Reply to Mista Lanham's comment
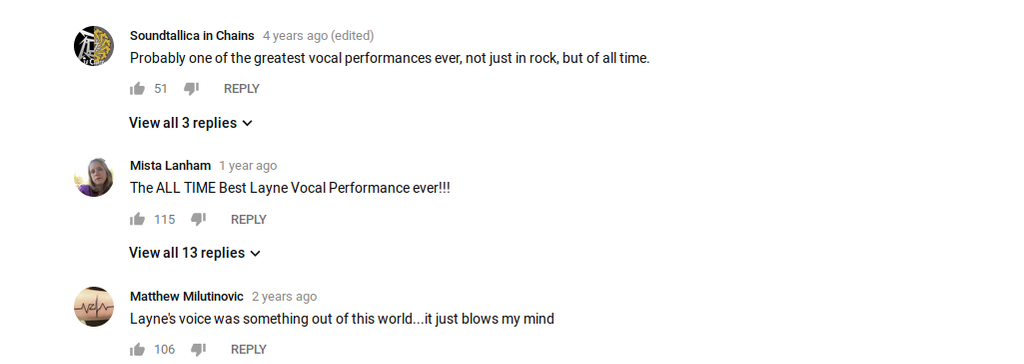1024x364 pixels. 249,220
